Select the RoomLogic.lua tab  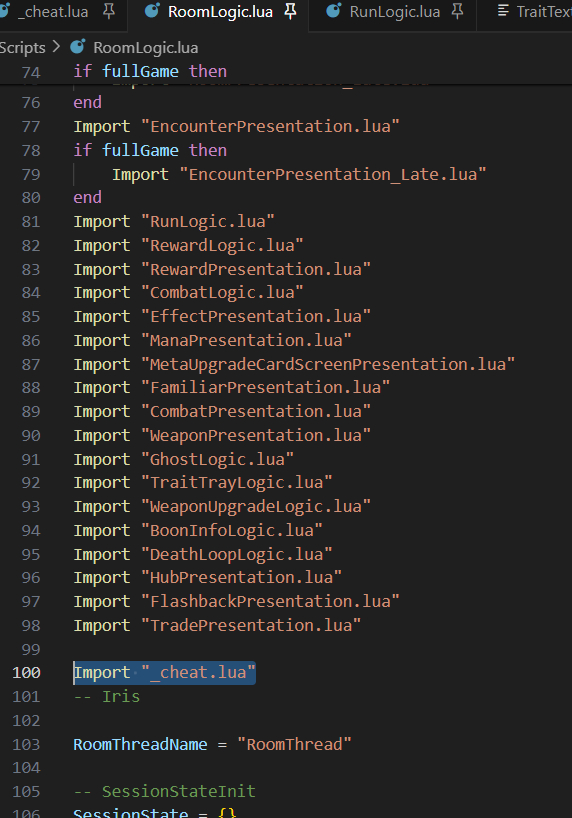(220, 11)
